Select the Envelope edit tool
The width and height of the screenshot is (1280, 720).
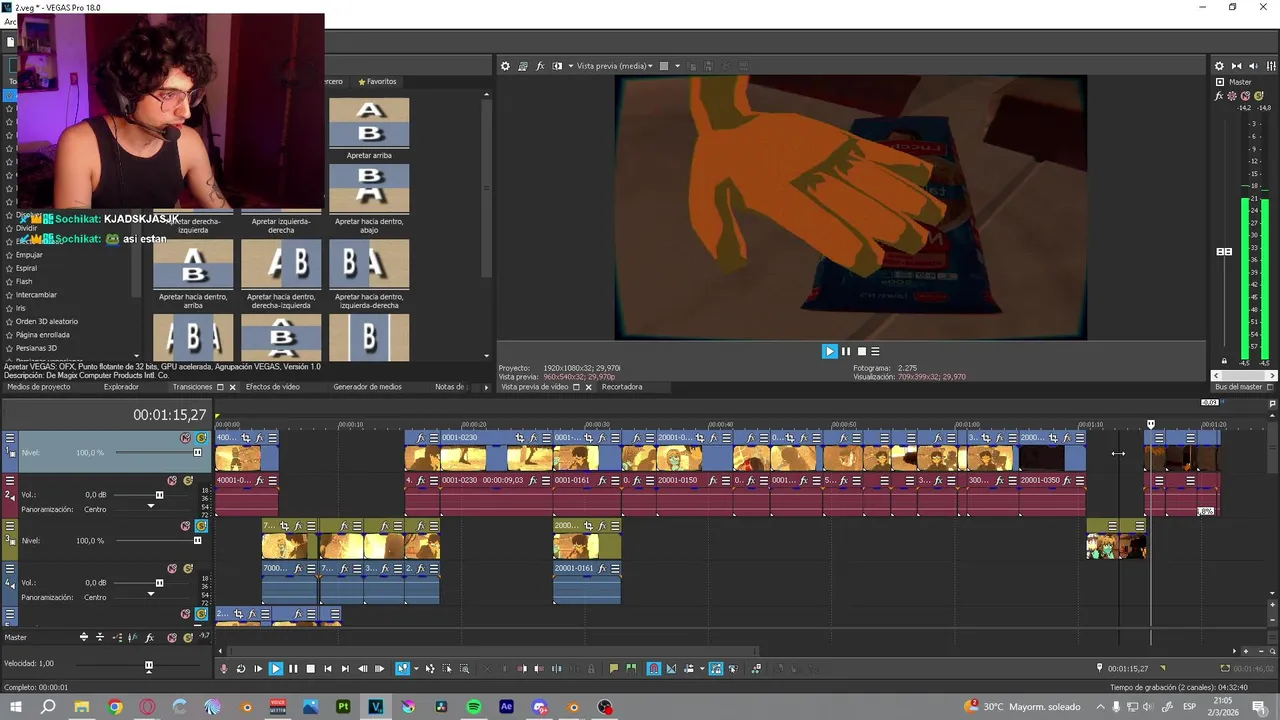[x=430, y=669]
